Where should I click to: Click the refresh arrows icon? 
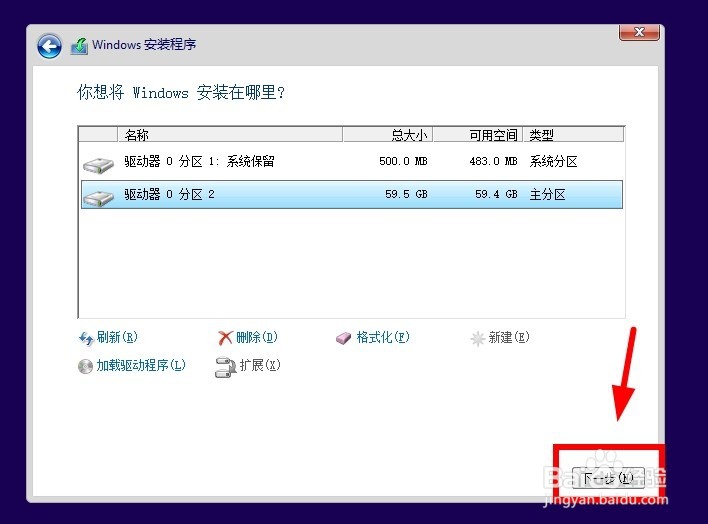click(x=86, y=338)
